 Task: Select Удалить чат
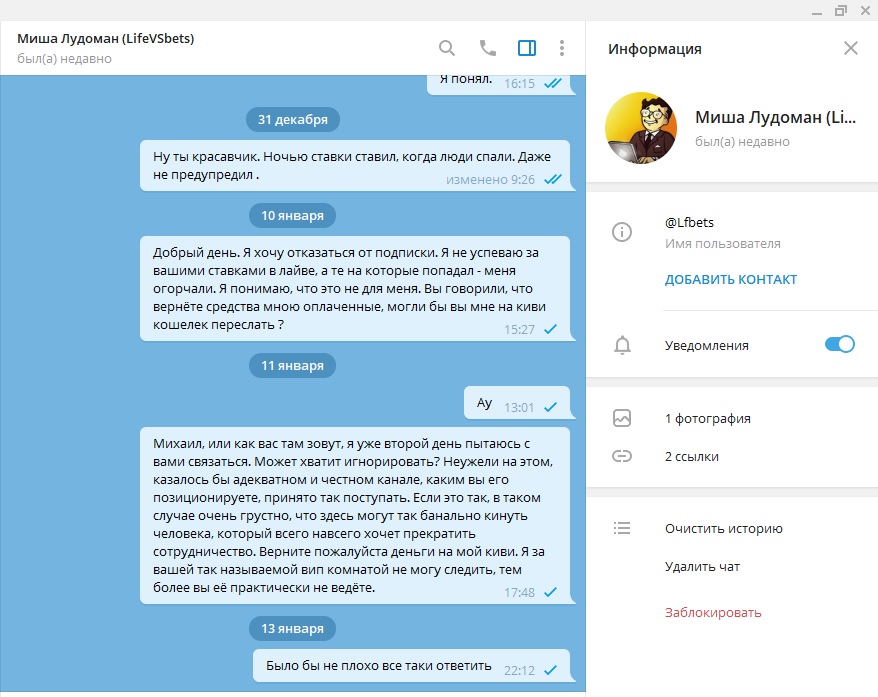[702, 567]
